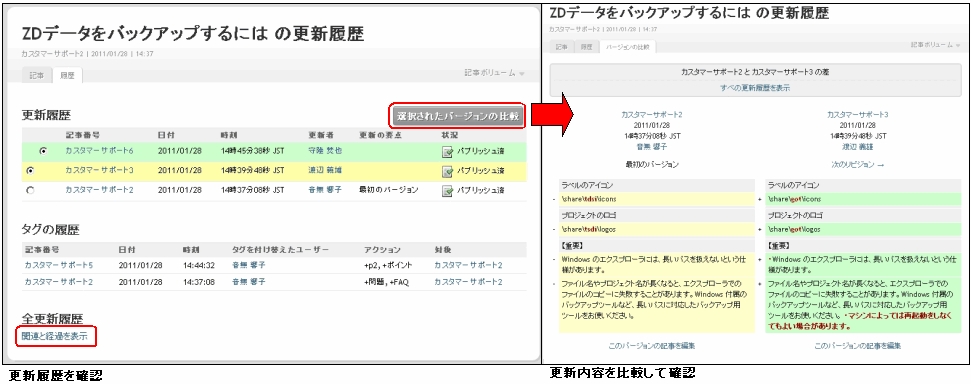
Task: Click +p2, +ポイント action cell
Action: click(x=388, y=266)
